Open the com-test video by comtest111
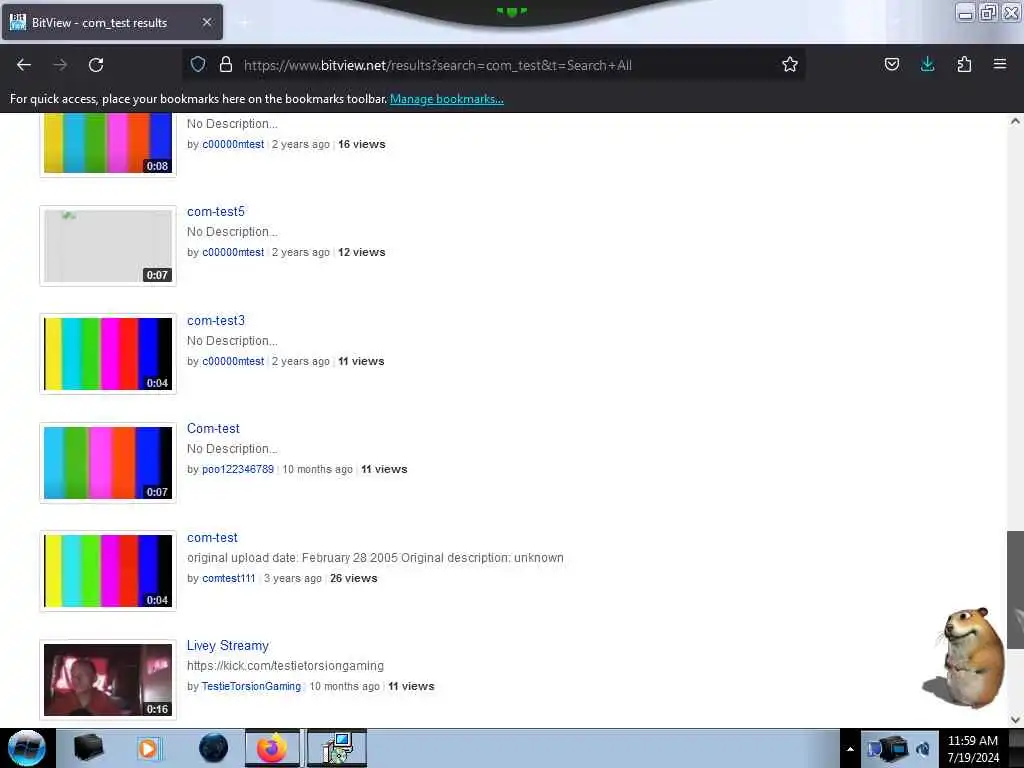This screenshot has height=768, width=1024. [212, 537]
